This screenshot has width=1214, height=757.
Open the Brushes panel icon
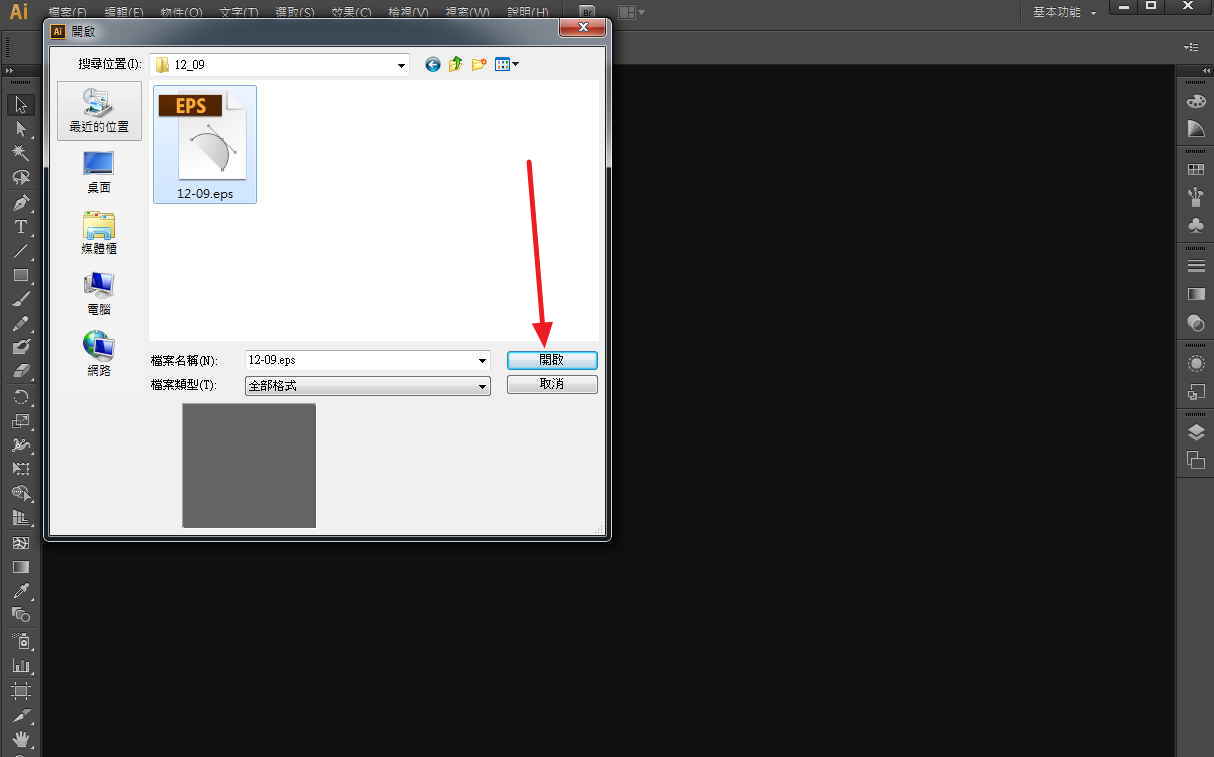pos(1195,197)
